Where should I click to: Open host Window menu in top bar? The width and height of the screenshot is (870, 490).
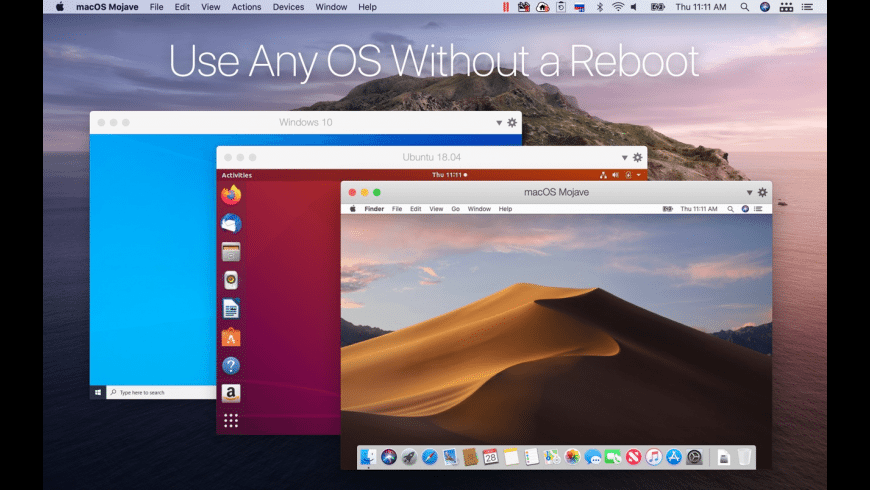[x=331, y=7]
